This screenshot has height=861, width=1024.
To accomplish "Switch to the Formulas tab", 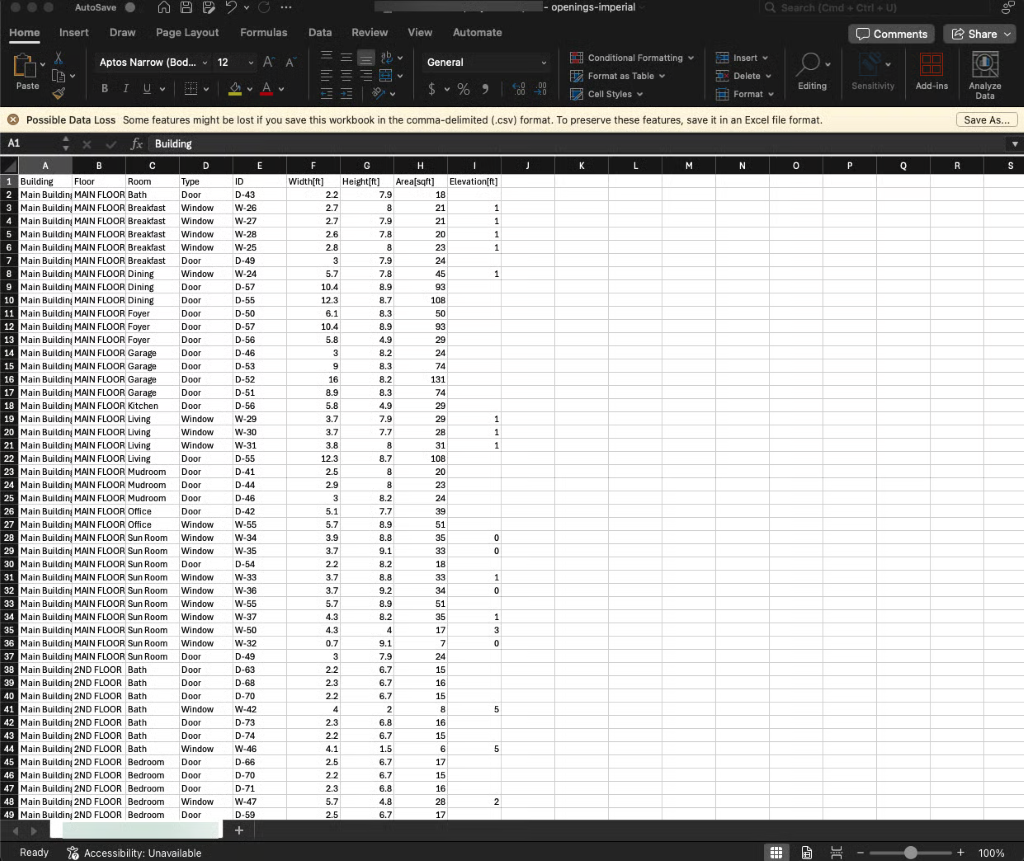I will (x=263, y=32).
